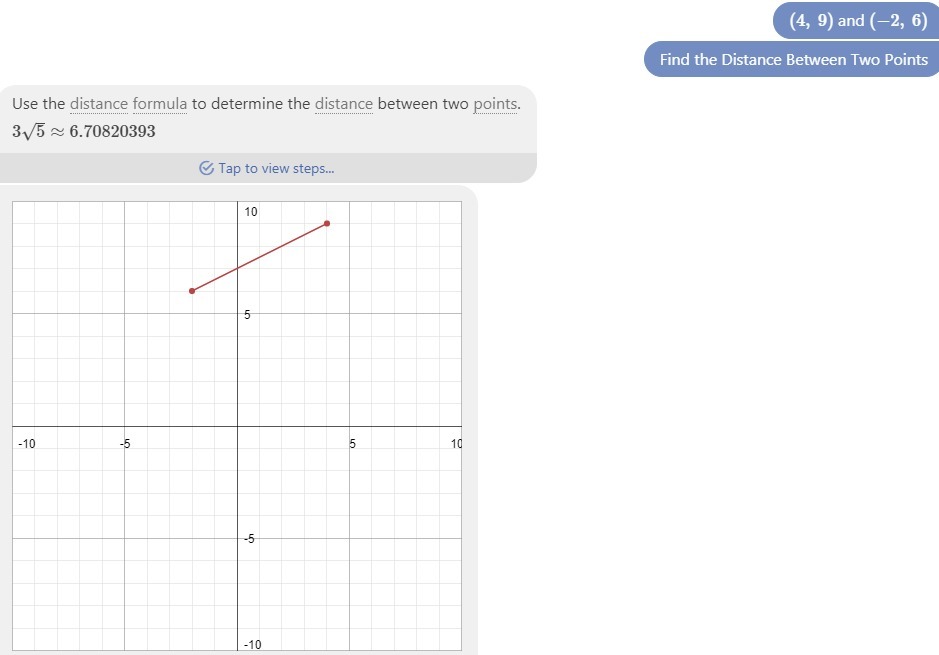Image resolution: width=939 pixels, height=655 pixels.
Task: Click the result 3√5 ≈ 6.70820393
Action: (x=84, y=131)
